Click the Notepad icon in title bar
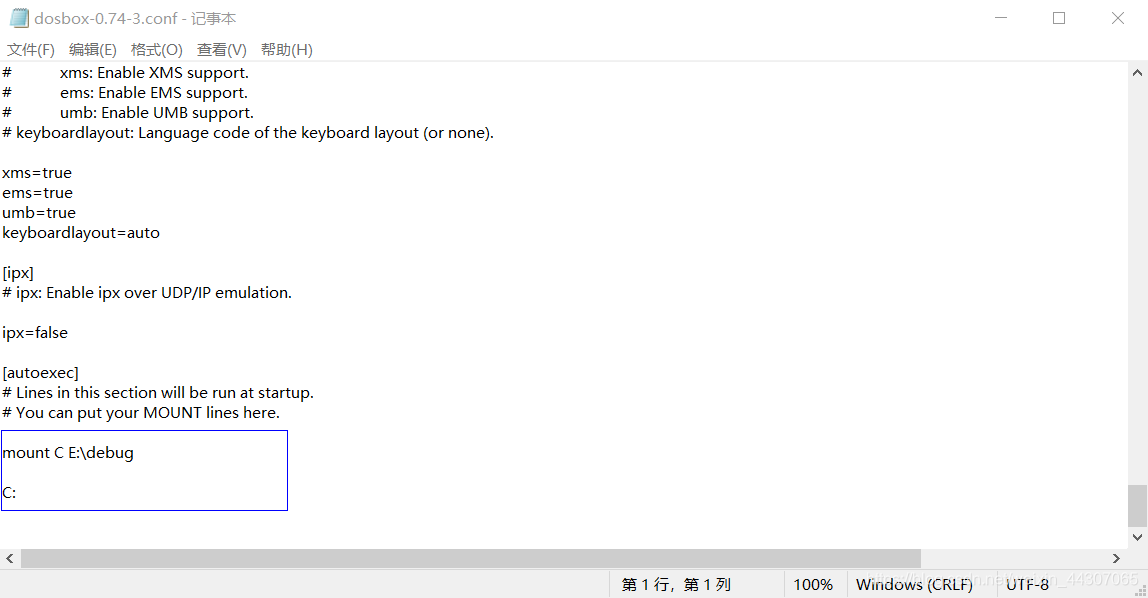The width and height of the screenshot is (1148, 598). pyautogui.click(x=19, y=18)
